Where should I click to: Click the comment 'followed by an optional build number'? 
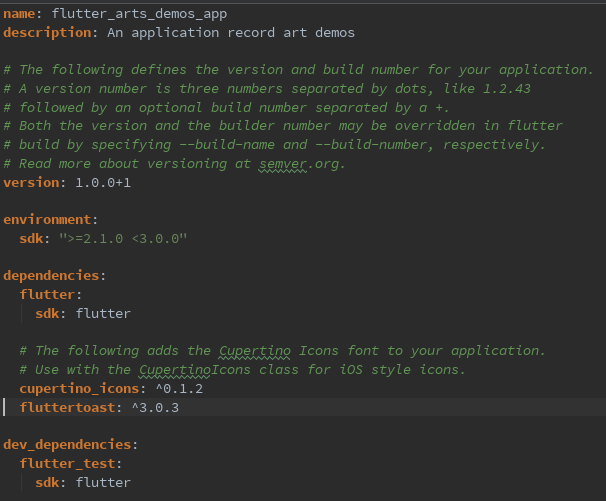click(x=226, y=107)
